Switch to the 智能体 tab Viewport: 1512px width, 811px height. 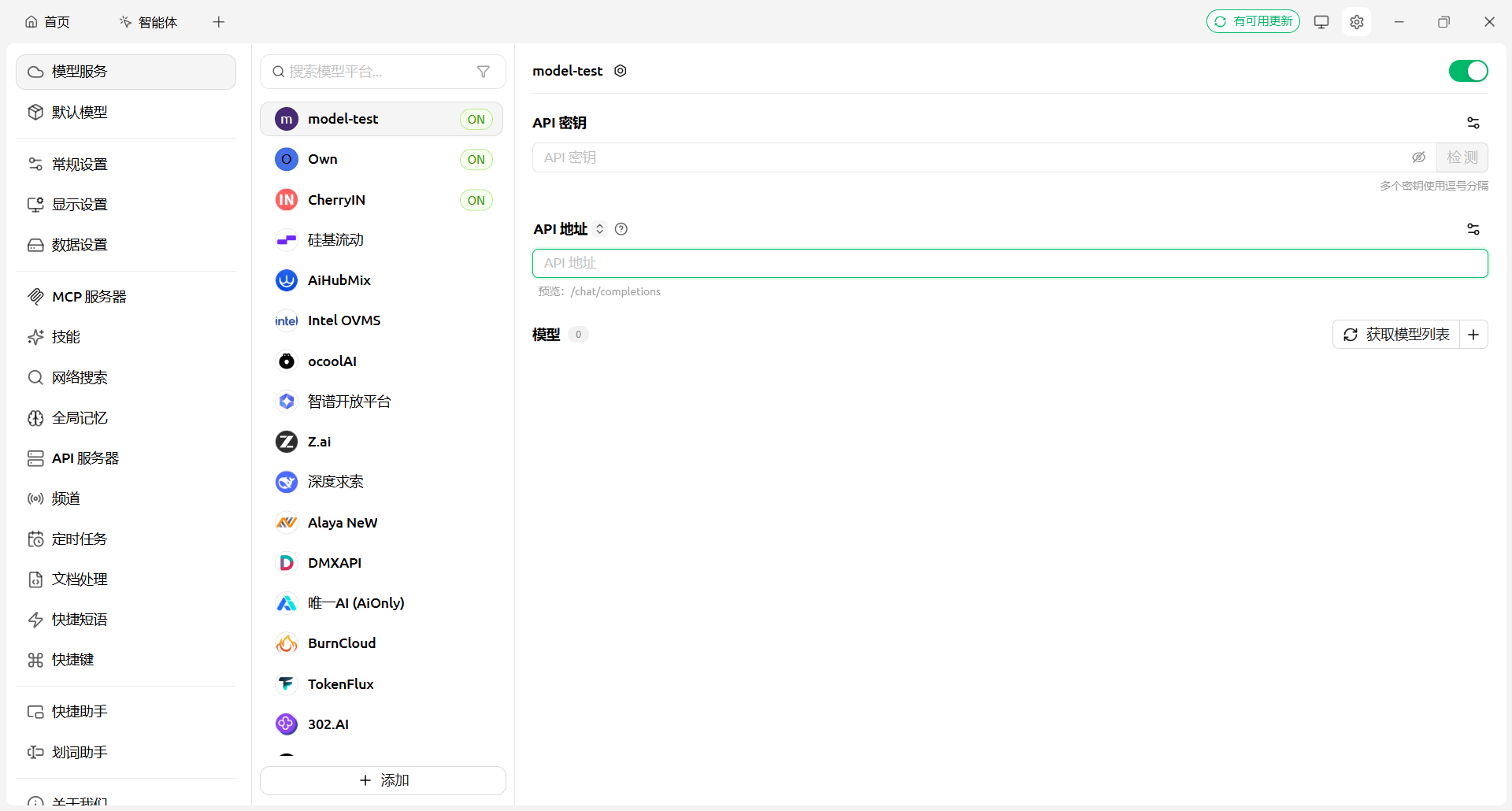point(149,22)
